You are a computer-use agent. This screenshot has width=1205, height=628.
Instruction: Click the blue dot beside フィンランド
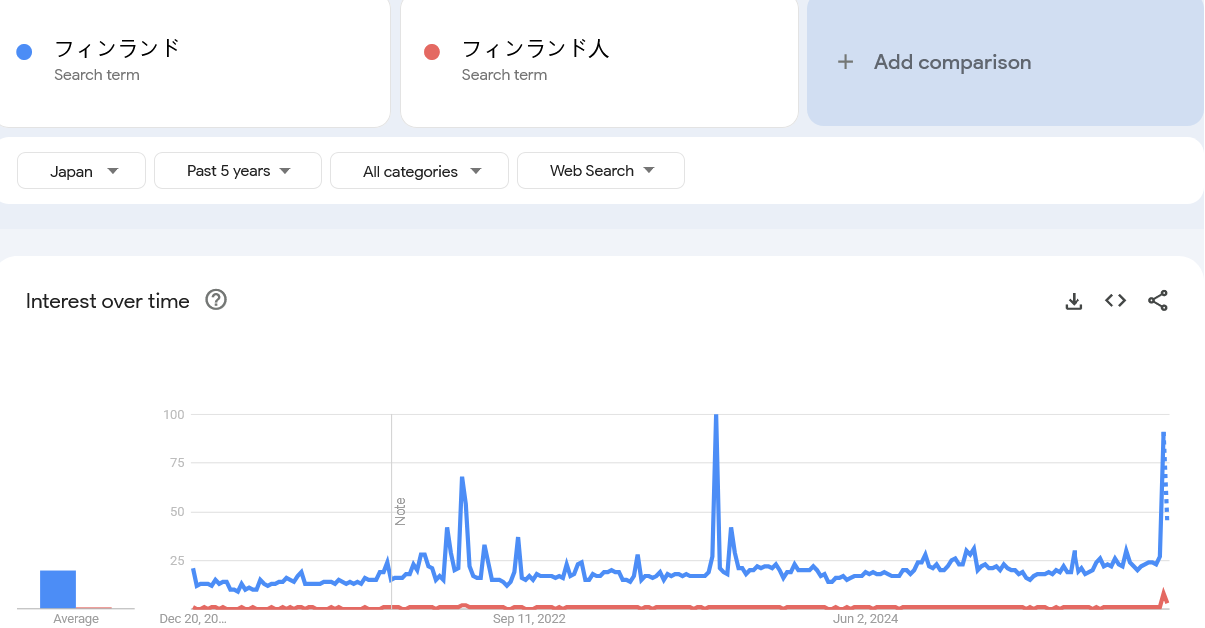pos(25,52)
